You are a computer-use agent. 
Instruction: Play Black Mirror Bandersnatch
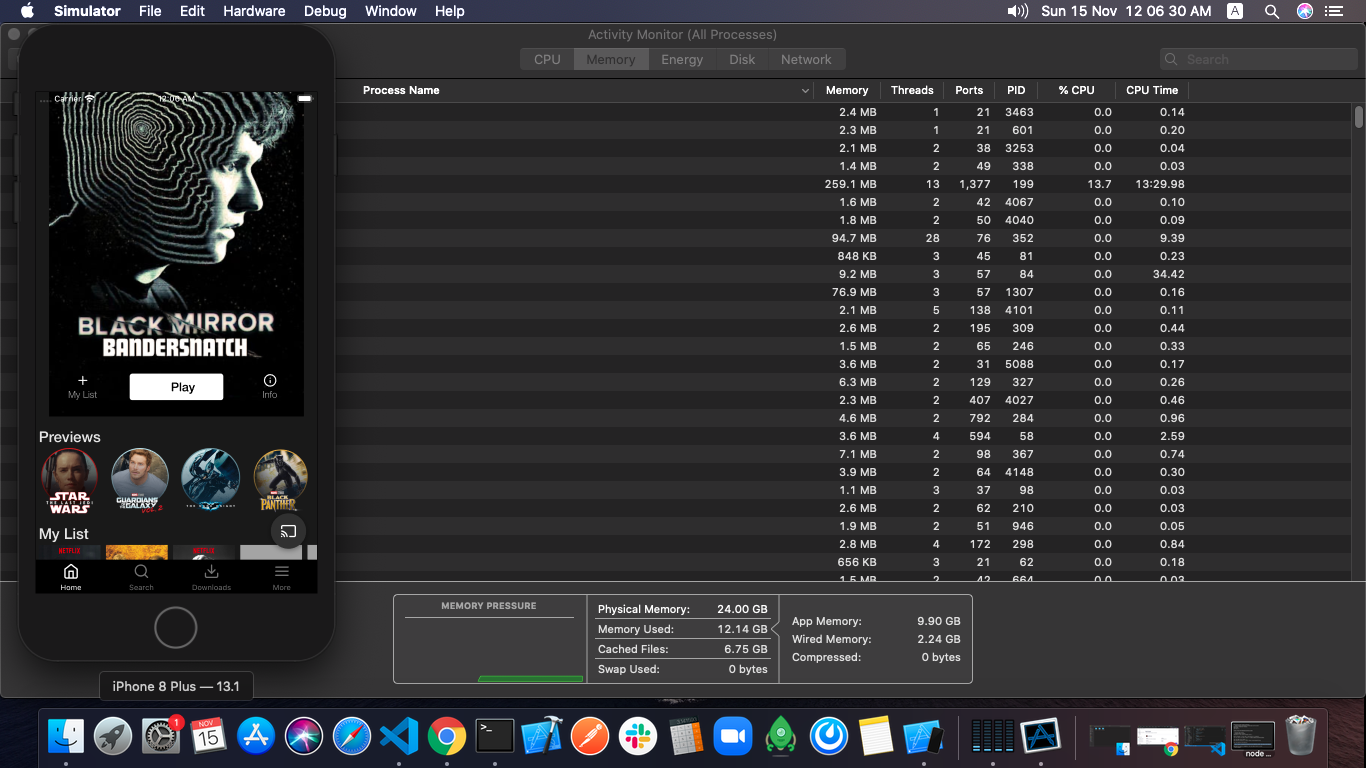(x=176, y=387)
